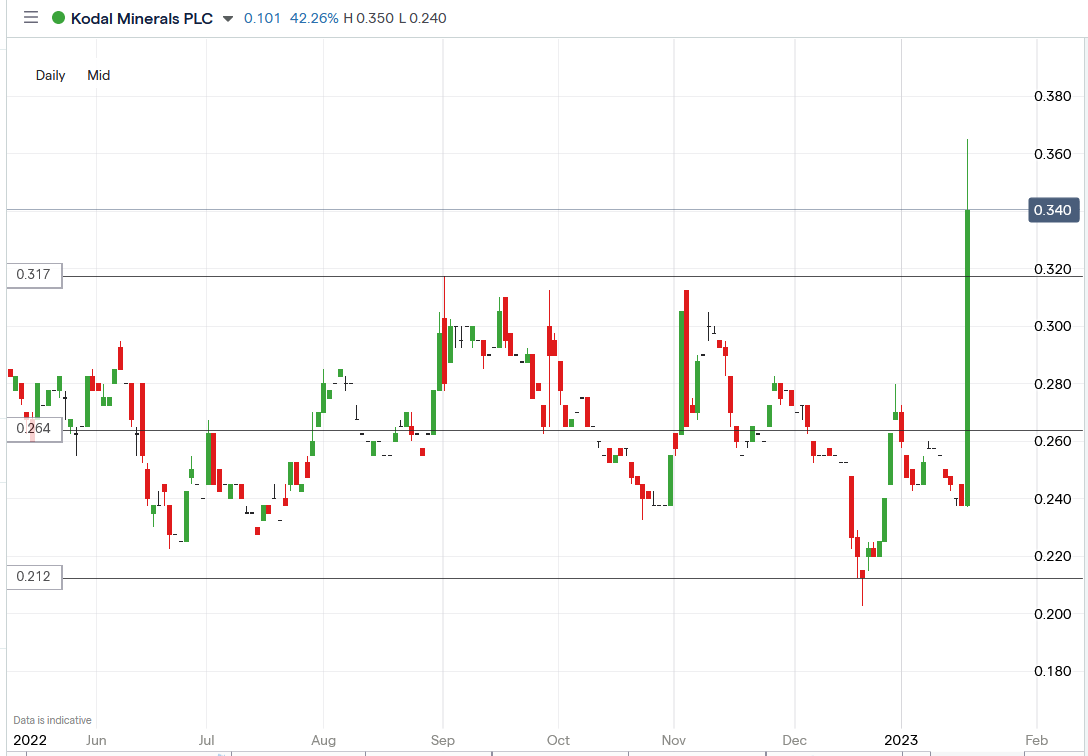Click the 0.360 price axis label
The height and width of the screenshot is (756, 1088).
click(1053, 154)
